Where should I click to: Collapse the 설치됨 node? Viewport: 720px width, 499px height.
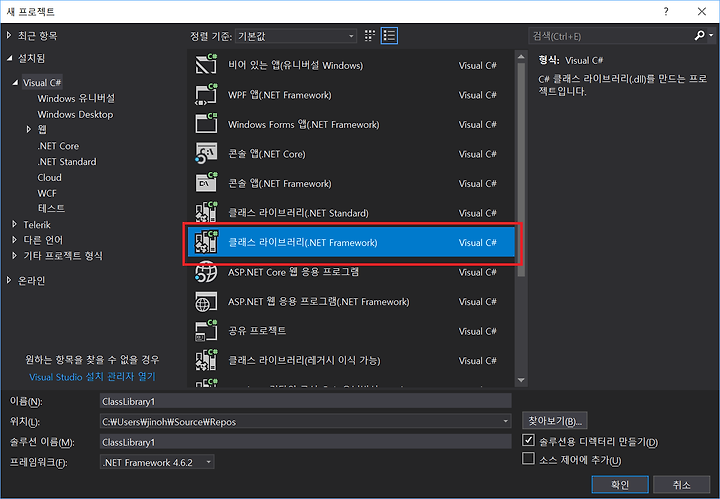pos(9,58)
